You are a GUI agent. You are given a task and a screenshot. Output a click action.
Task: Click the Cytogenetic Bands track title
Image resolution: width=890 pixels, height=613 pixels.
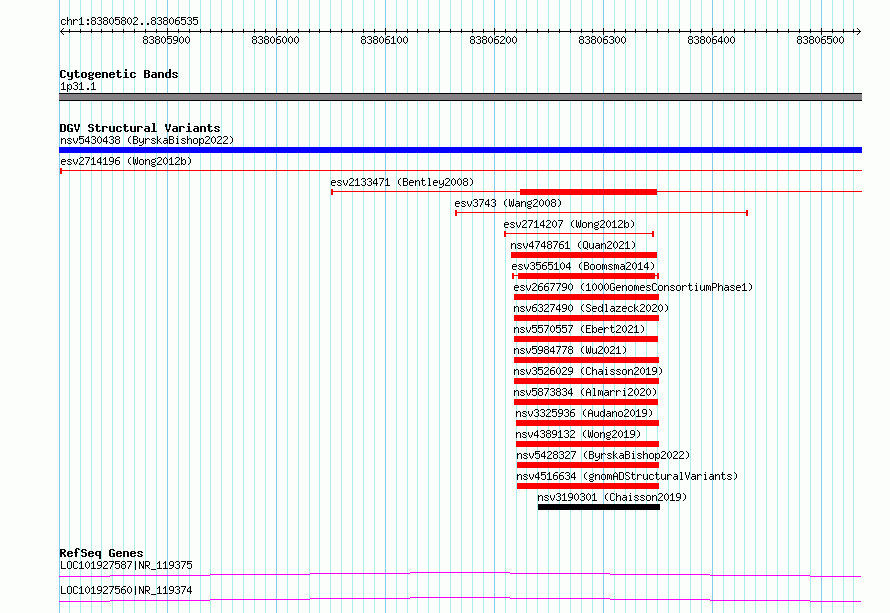(119, 74)
